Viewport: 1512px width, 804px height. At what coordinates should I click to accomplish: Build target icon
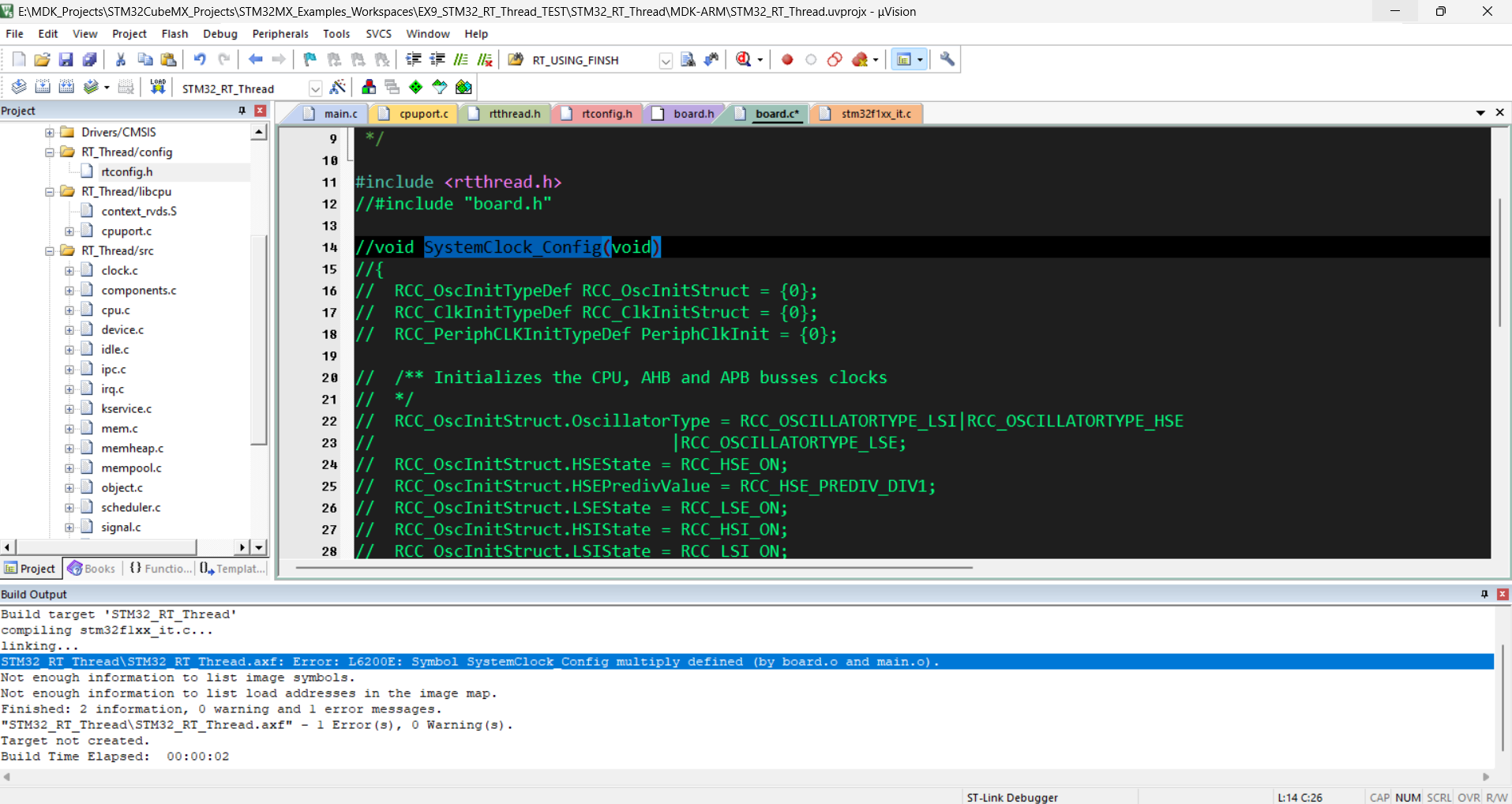pos(43,87)
